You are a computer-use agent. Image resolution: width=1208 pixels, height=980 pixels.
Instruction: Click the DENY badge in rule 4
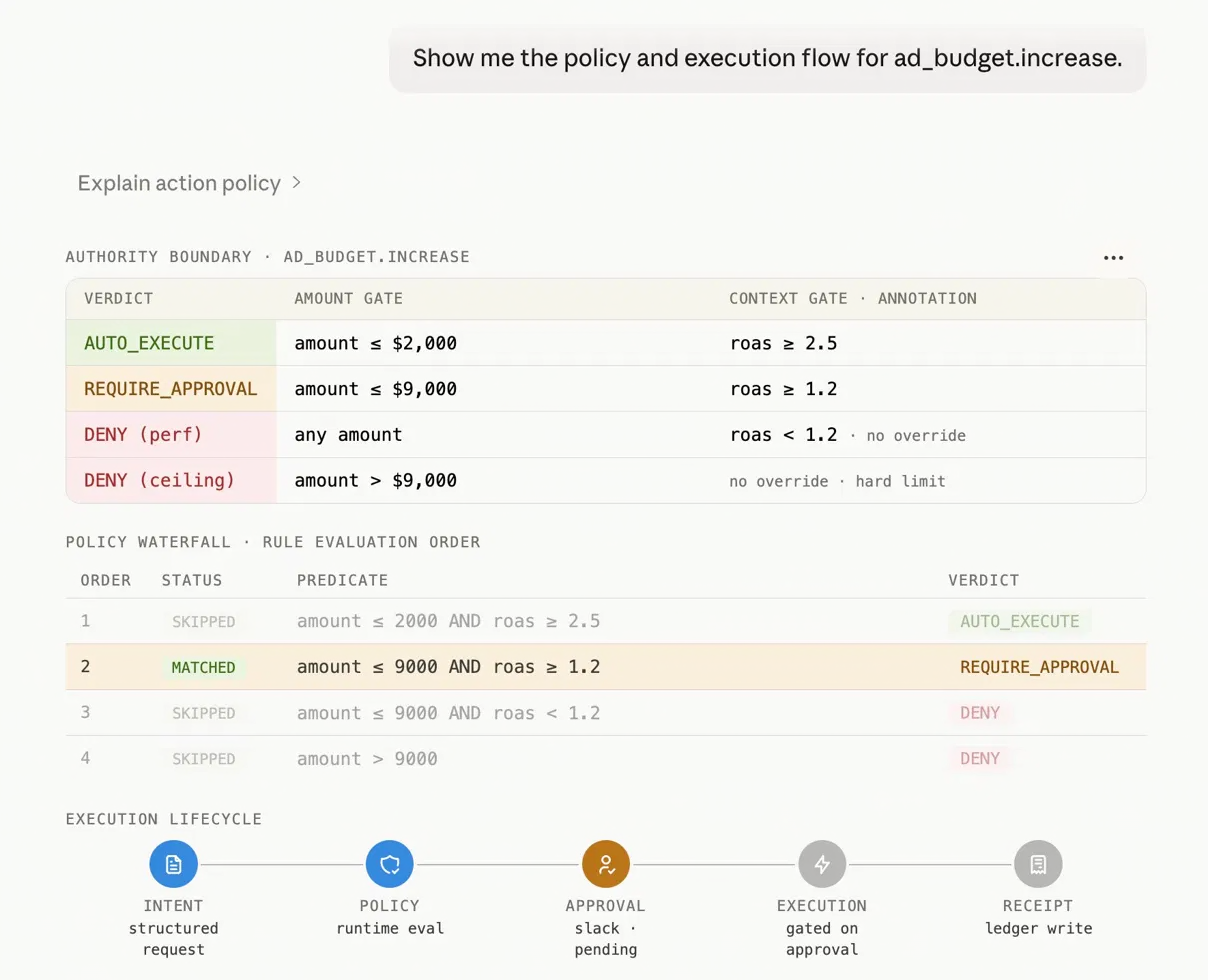pyautogui.click(x=980, y=759)
